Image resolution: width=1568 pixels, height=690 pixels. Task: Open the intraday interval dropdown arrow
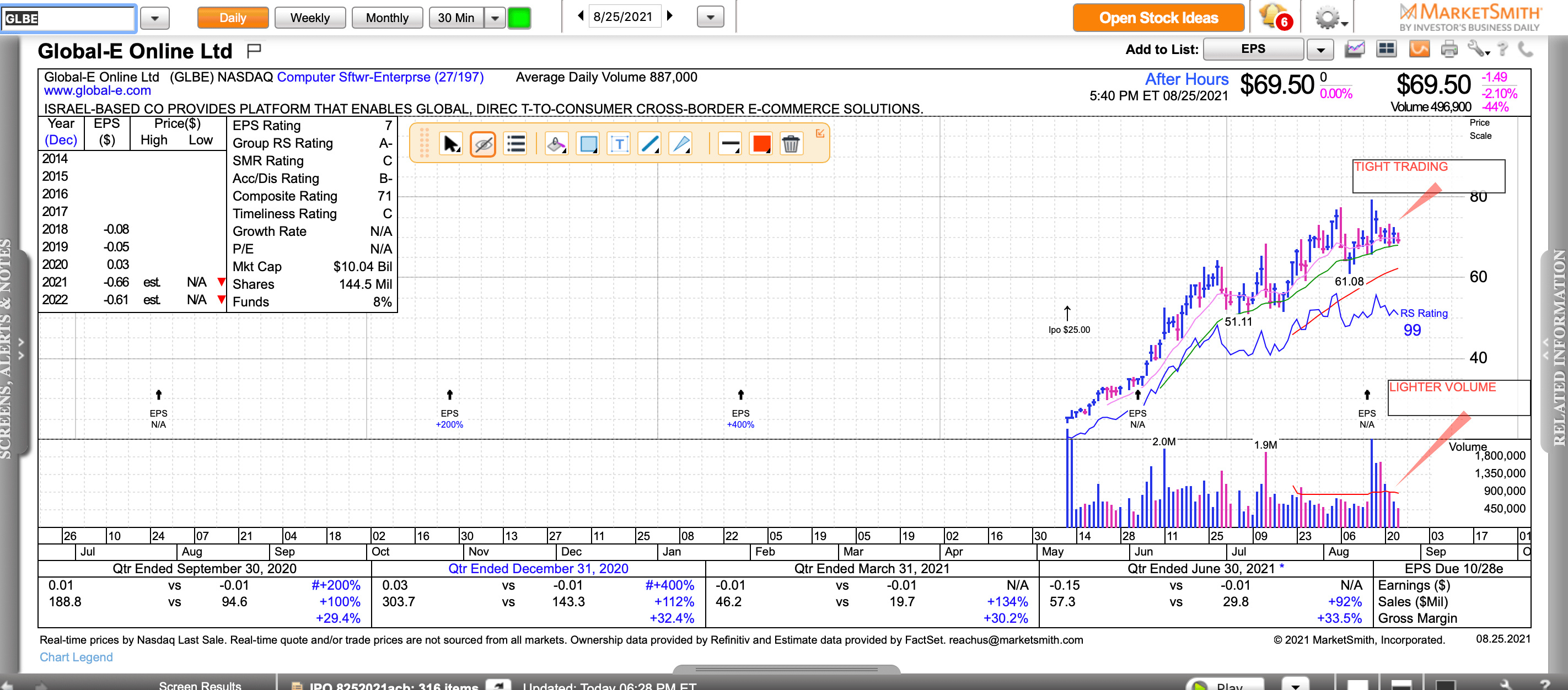[495, 18]
